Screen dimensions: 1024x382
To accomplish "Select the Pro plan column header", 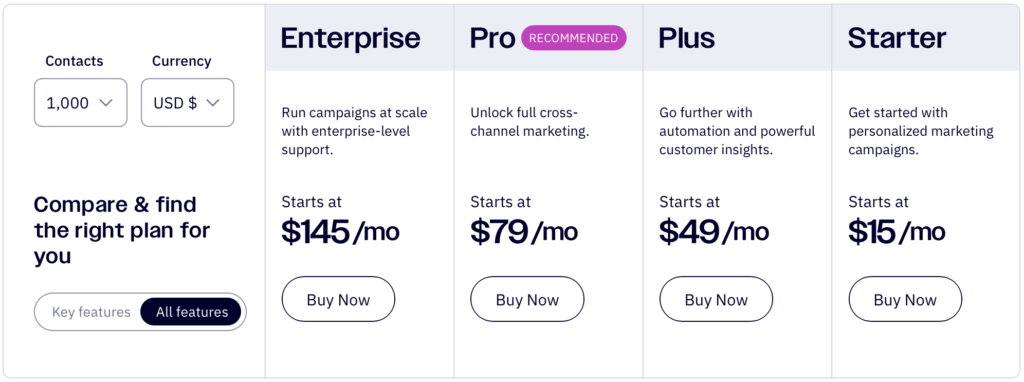I will pyautogui.click(x=493, y=38).
